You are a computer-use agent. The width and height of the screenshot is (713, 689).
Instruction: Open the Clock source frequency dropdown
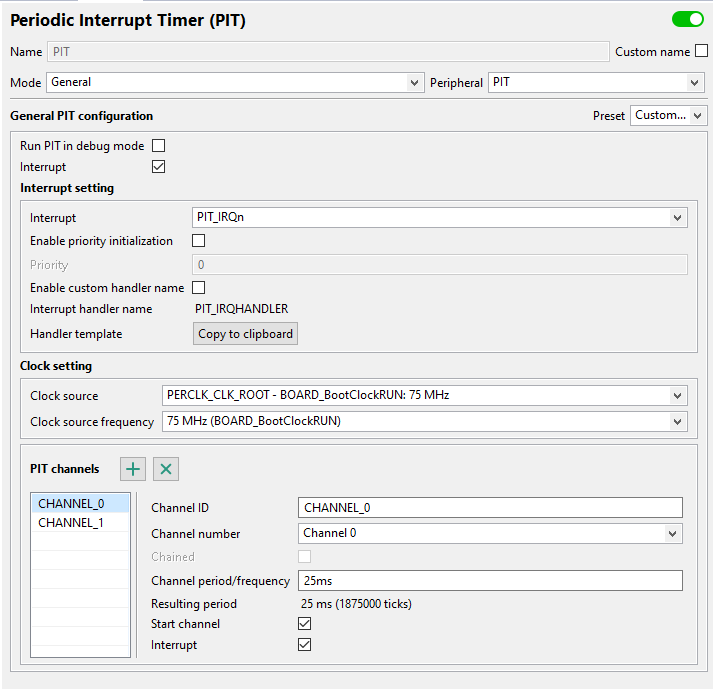click(424, 421)
